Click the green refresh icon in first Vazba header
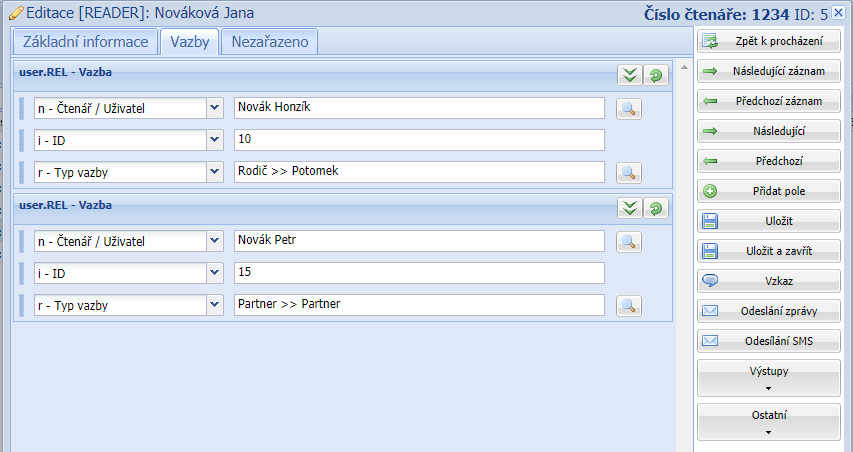The image size is (853, 452). coord(655,75)
